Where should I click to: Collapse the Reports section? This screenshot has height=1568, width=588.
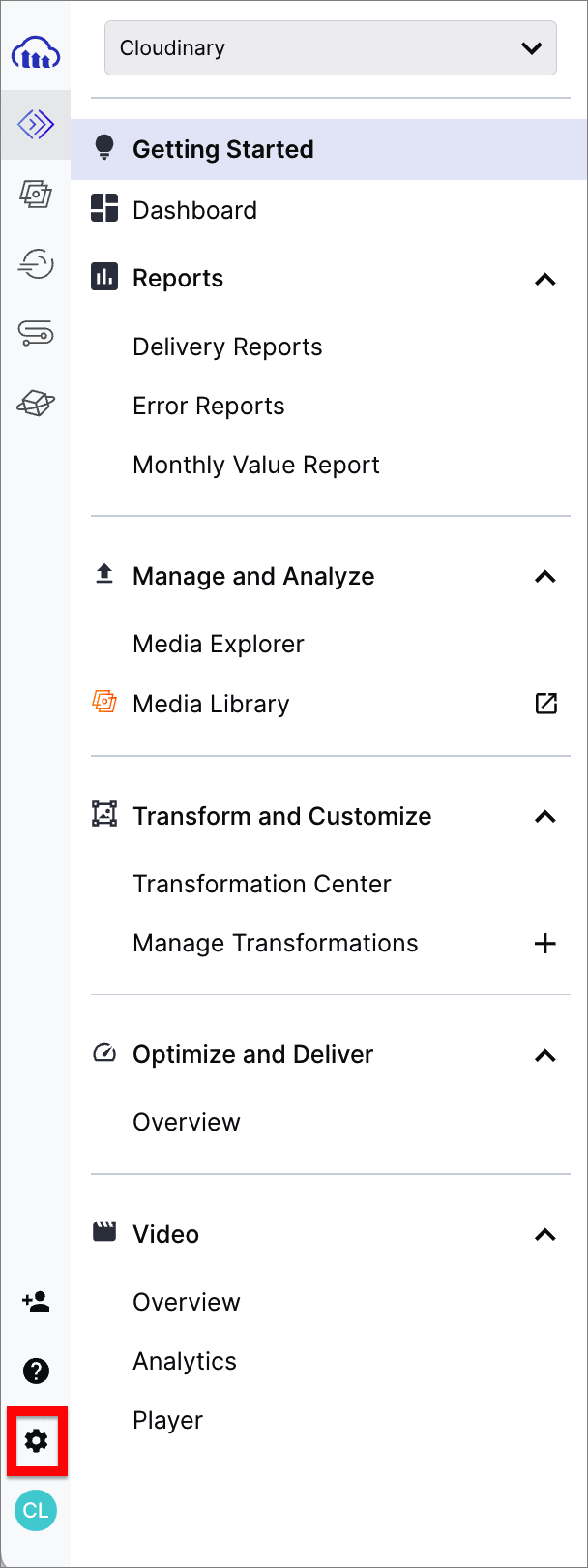tap(545, 280)
